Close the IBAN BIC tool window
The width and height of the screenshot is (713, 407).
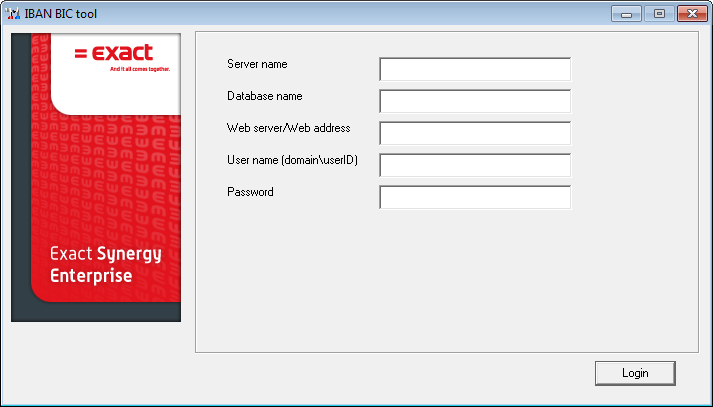692,14
